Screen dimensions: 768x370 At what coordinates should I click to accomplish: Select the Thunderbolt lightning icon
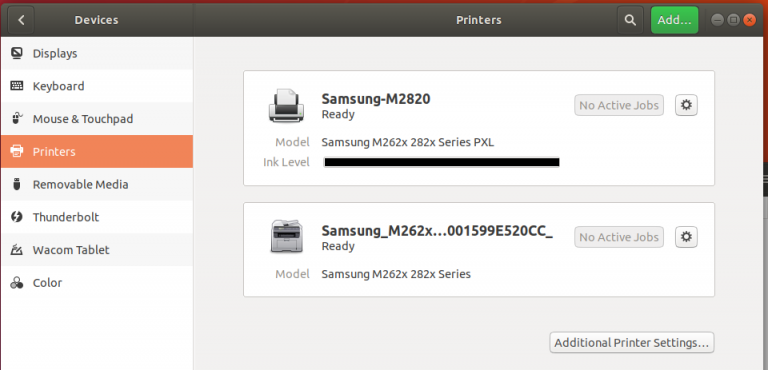17,217
